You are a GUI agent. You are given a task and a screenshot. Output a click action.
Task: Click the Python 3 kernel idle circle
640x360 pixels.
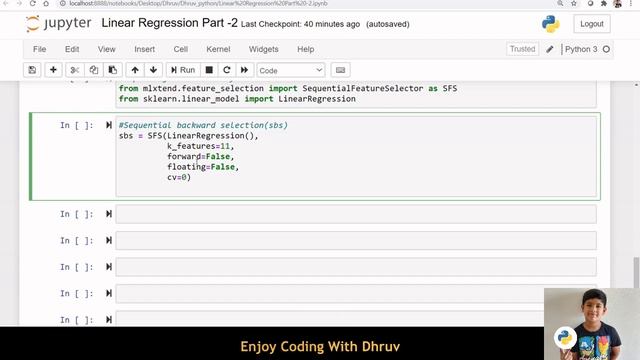point(606,49)
